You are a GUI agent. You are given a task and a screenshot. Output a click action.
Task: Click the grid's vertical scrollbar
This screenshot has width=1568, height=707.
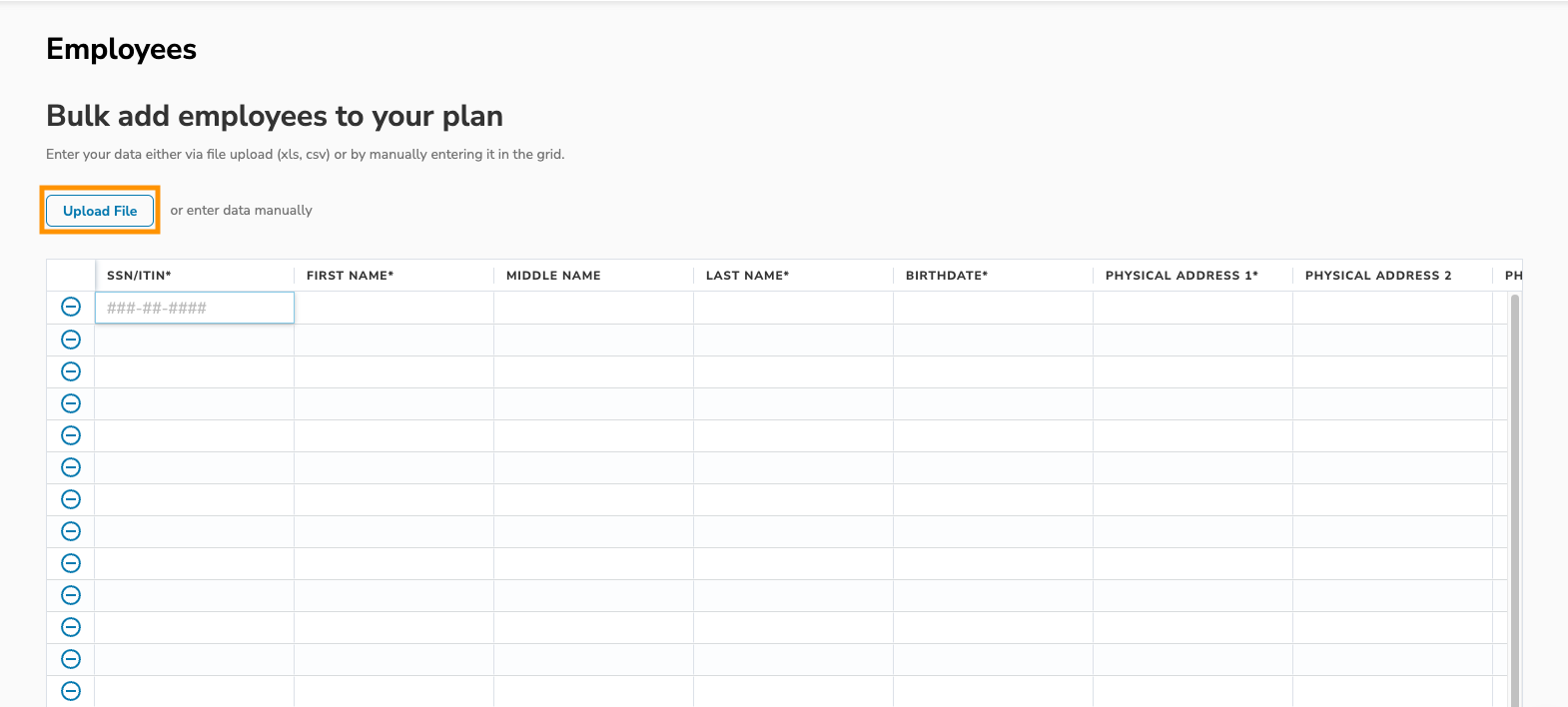pyautogui.click(x=1514, y=499)
